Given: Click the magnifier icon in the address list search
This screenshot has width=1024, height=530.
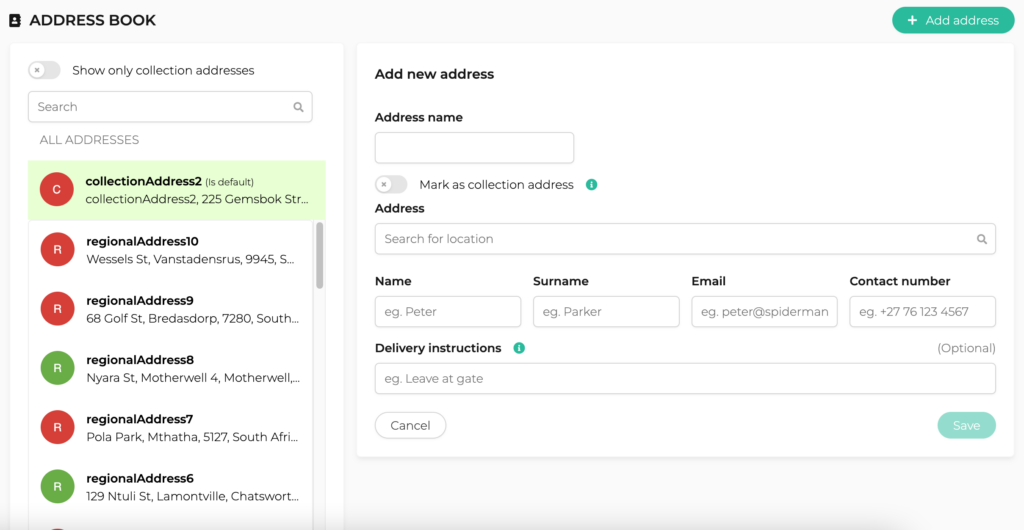Looking at the screenshot, I should pos(298,107).
